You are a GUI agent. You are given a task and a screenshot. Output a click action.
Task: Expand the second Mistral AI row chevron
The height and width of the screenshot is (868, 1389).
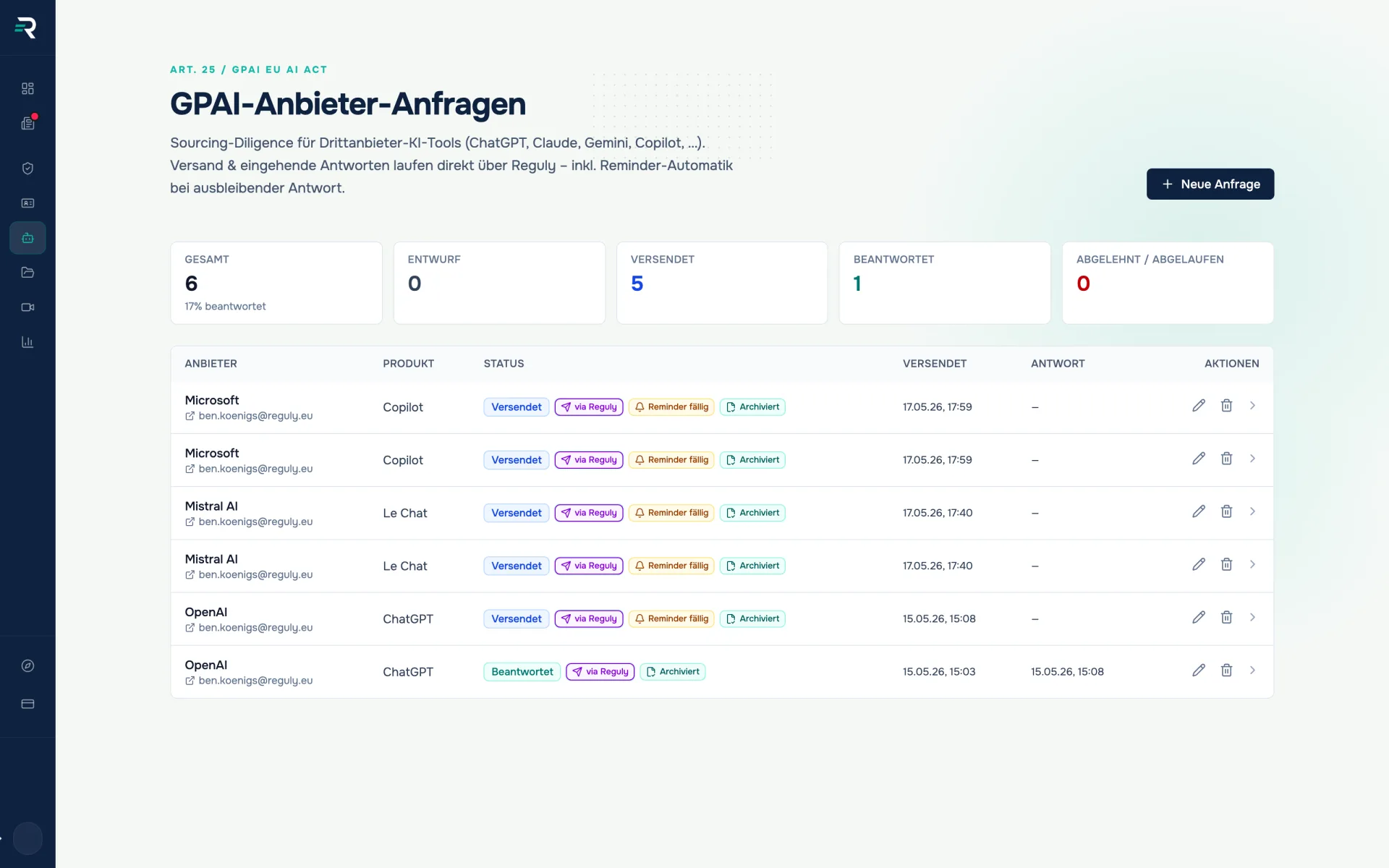(1252, 564)
